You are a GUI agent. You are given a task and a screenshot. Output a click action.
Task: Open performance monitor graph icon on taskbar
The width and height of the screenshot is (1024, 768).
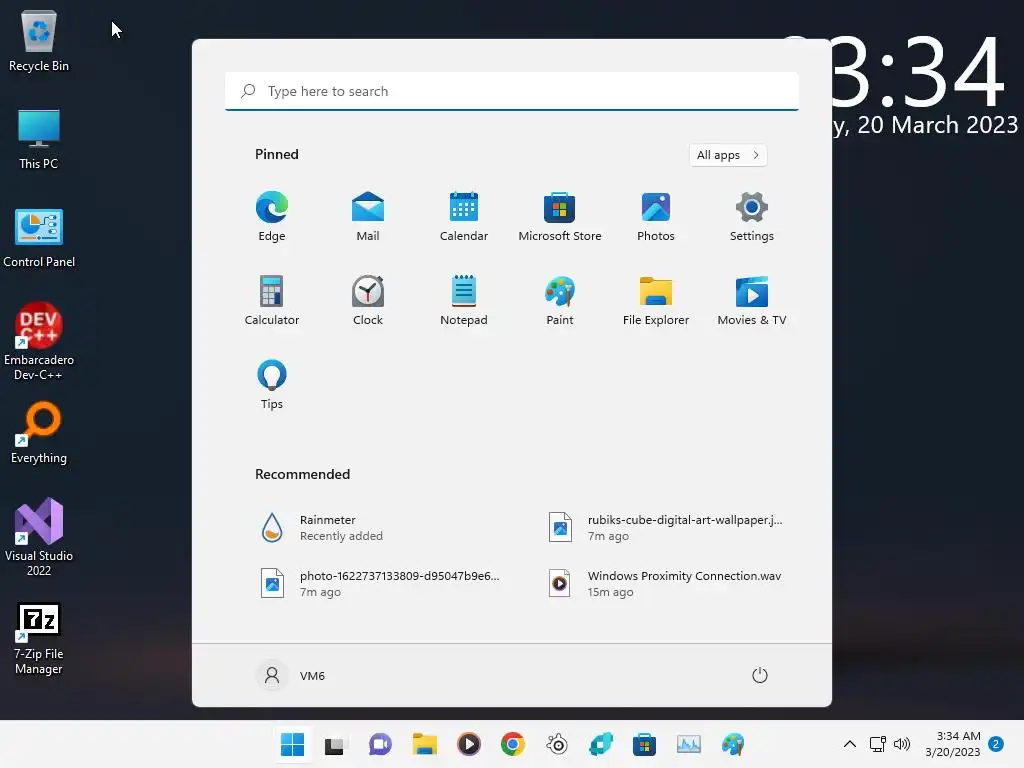point(689,744)
